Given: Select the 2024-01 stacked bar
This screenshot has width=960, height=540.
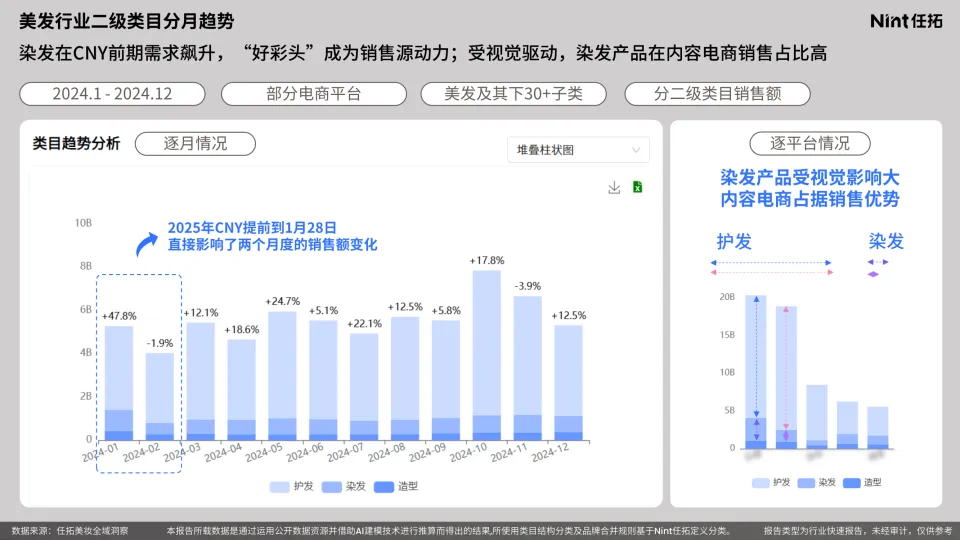Looking at the screenshot, I should tap(119, 383).
